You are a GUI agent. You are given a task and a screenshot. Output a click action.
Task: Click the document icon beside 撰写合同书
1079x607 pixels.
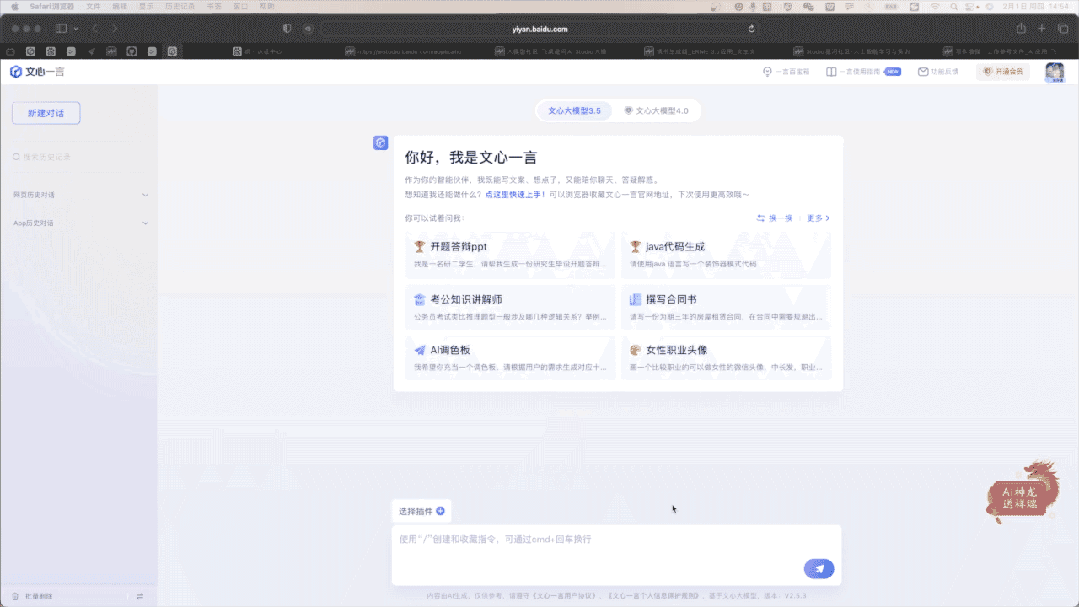(x=635, y=299)
